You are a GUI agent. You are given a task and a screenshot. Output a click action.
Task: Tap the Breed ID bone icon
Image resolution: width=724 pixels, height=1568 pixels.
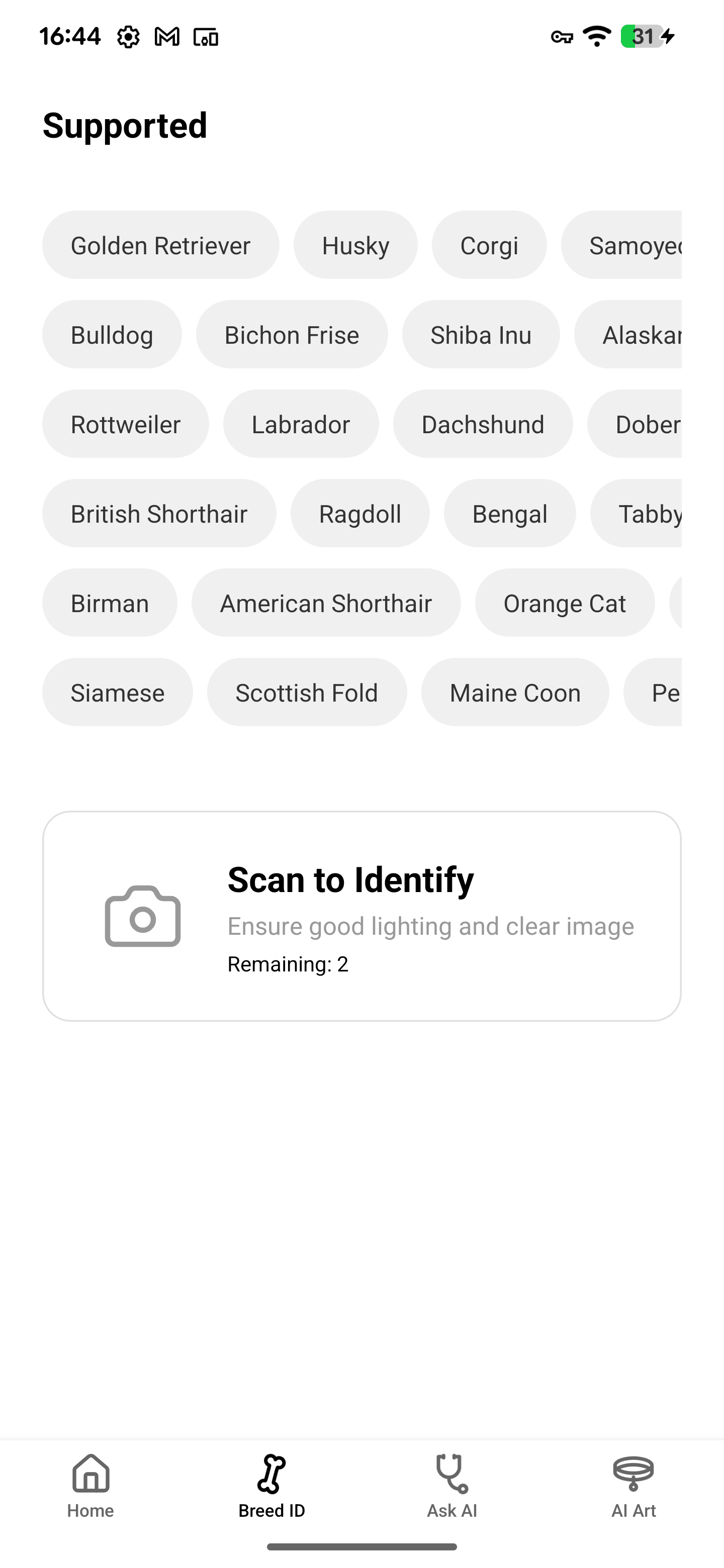click(x=271, y=1474)
